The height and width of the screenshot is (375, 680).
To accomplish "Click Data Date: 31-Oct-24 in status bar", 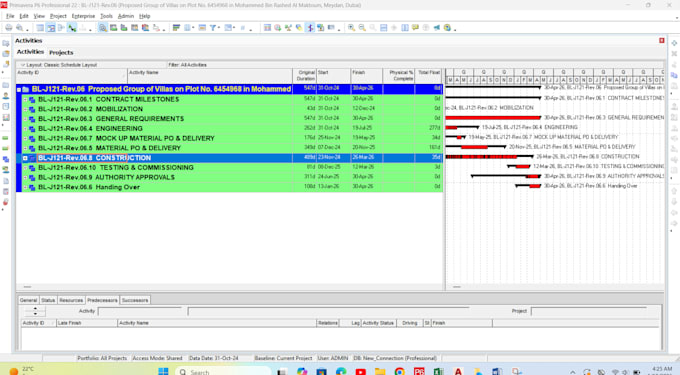I will click(214, 358).
